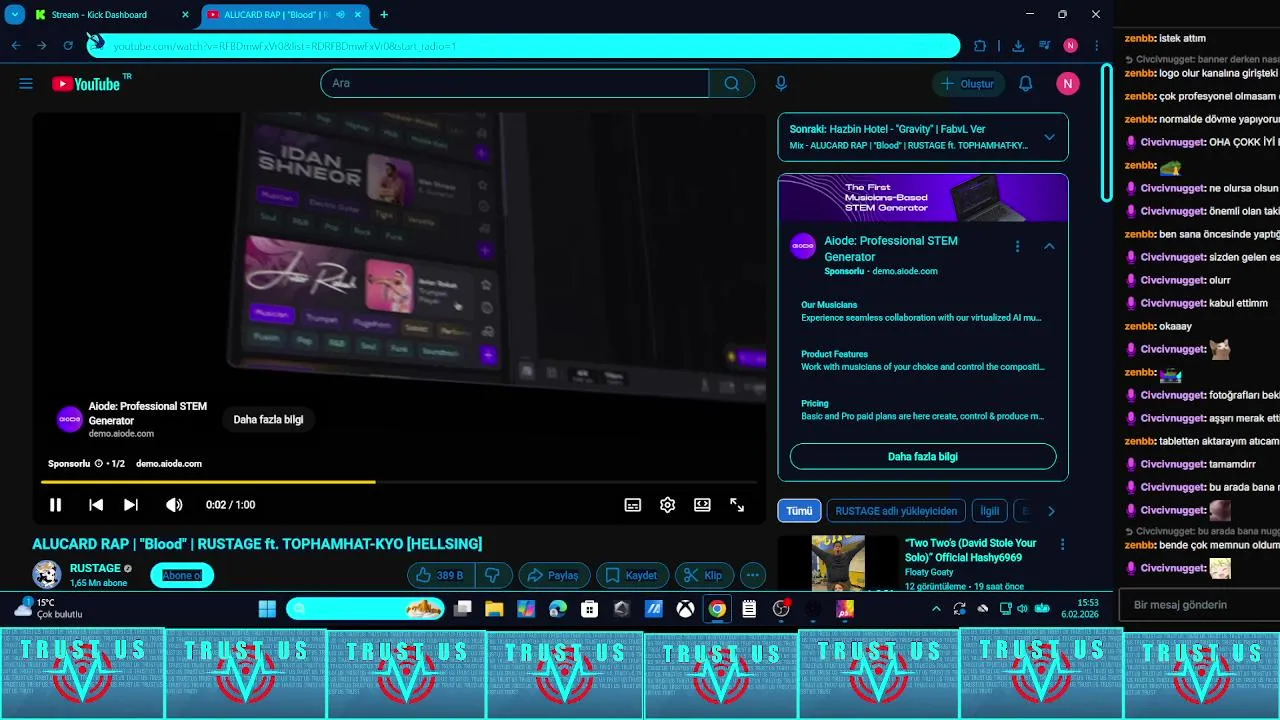Open the YouTube hamburger guide menu
1280x720 pixels.
coord(26,84)
